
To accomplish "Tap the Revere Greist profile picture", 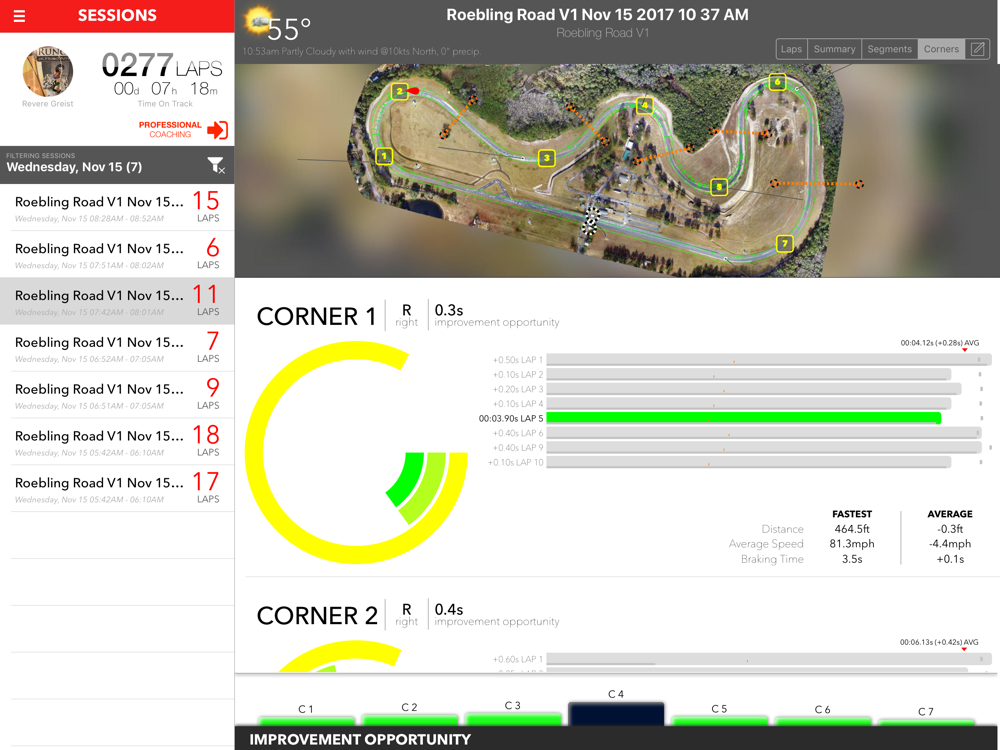I will [48, 71].
